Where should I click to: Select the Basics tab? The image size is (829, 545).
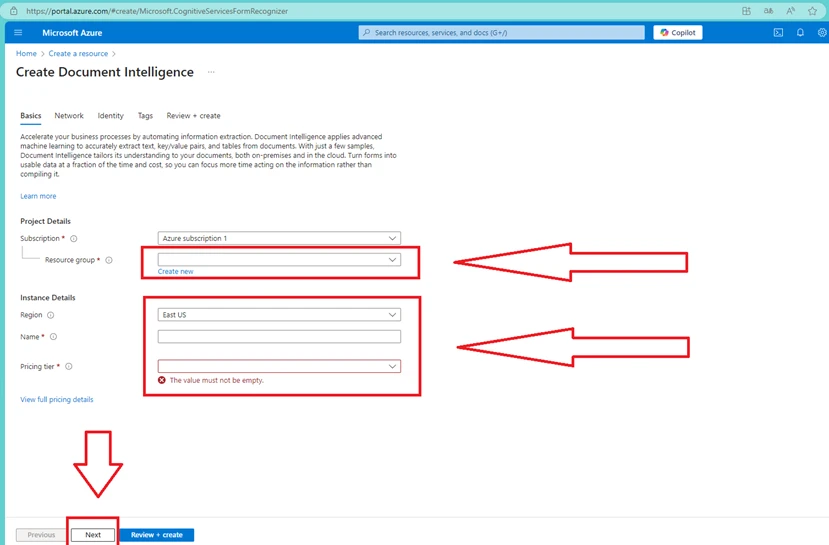(31, 116)
